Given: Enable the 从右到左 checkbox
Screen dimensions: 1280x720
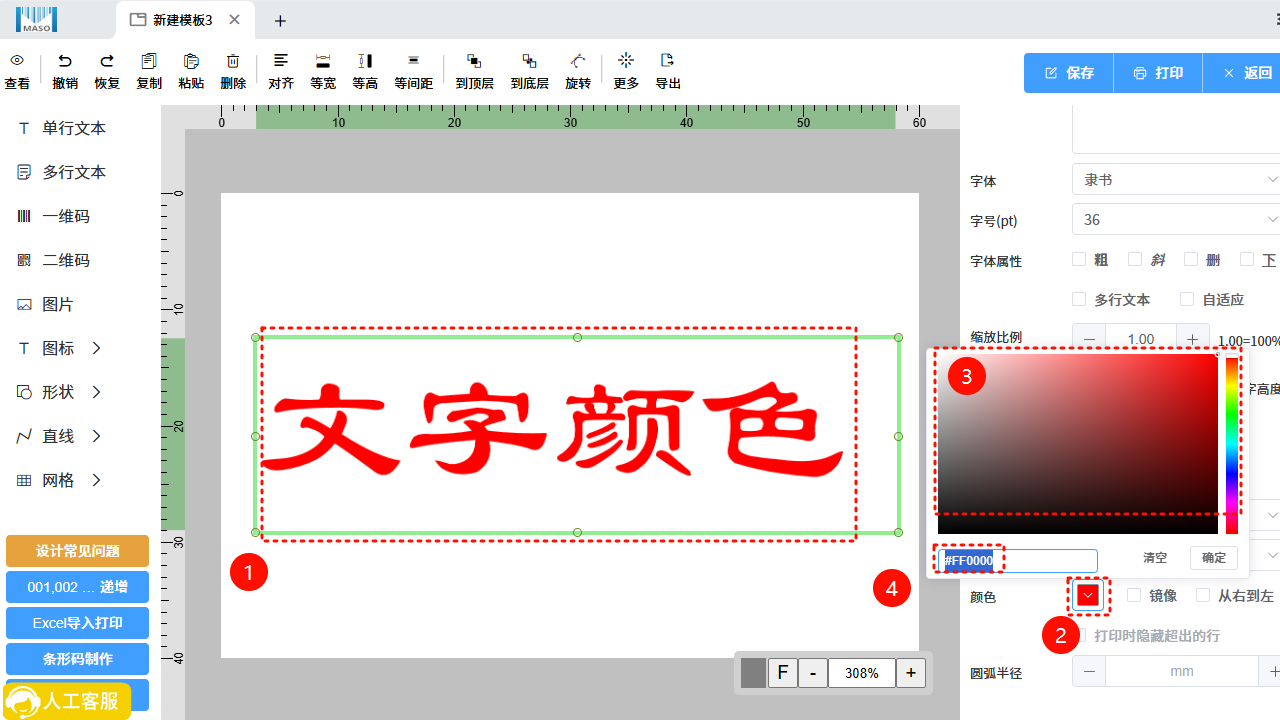Looking at the screenshot, I should [x=1203, y=595].
